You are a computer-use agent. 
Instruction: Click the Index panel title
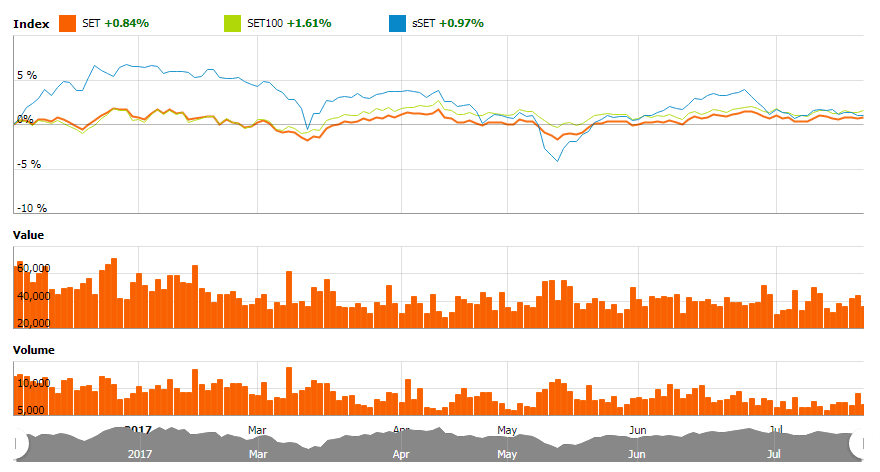point(29,22)
